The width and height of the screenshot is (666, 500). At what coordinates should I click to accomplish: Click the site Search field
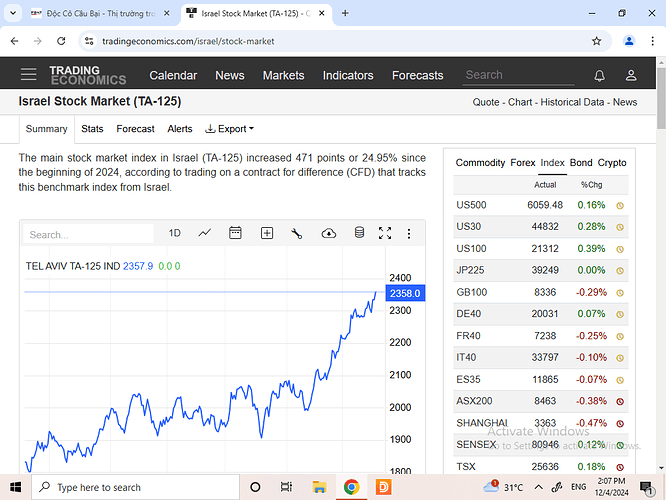(x=518, y=75)
